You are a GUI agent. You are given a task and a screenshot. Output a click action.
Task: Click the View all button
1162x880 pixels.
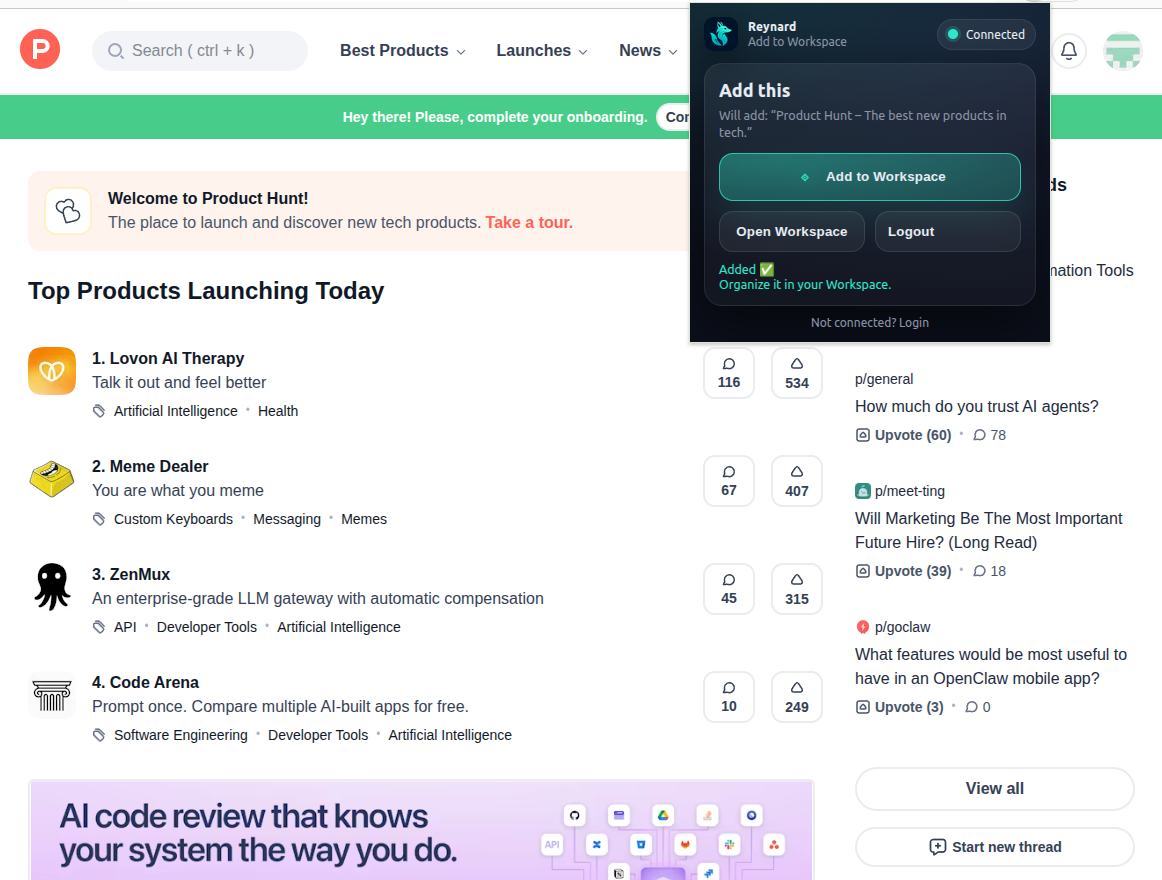(x=995, y=789)
